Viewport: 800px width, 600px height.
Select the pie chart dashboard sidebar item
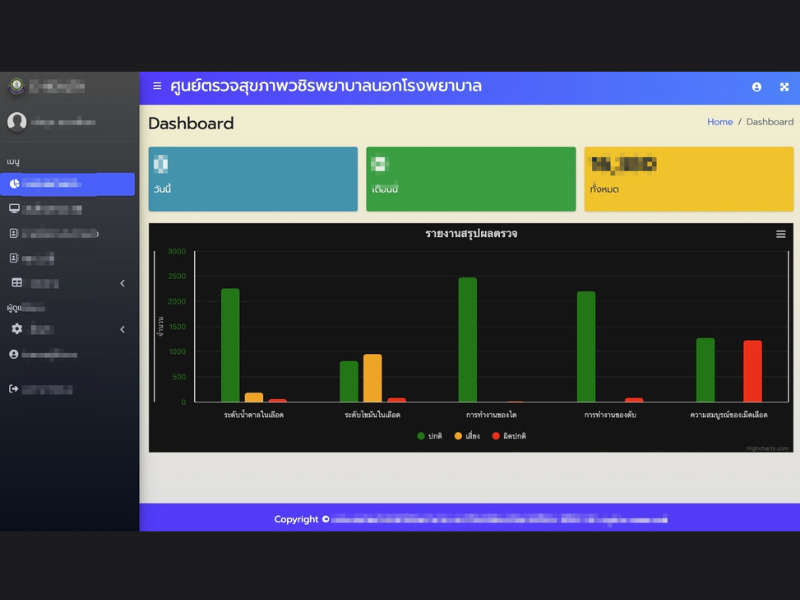pos(67,184)
